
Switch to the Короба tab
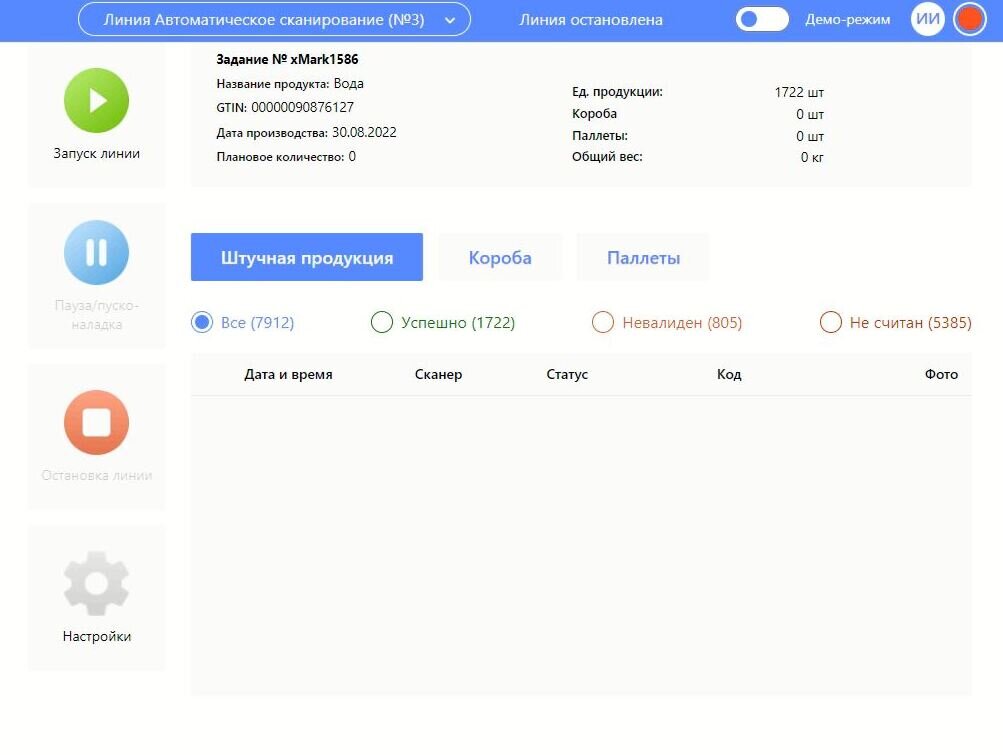(500, 257)
